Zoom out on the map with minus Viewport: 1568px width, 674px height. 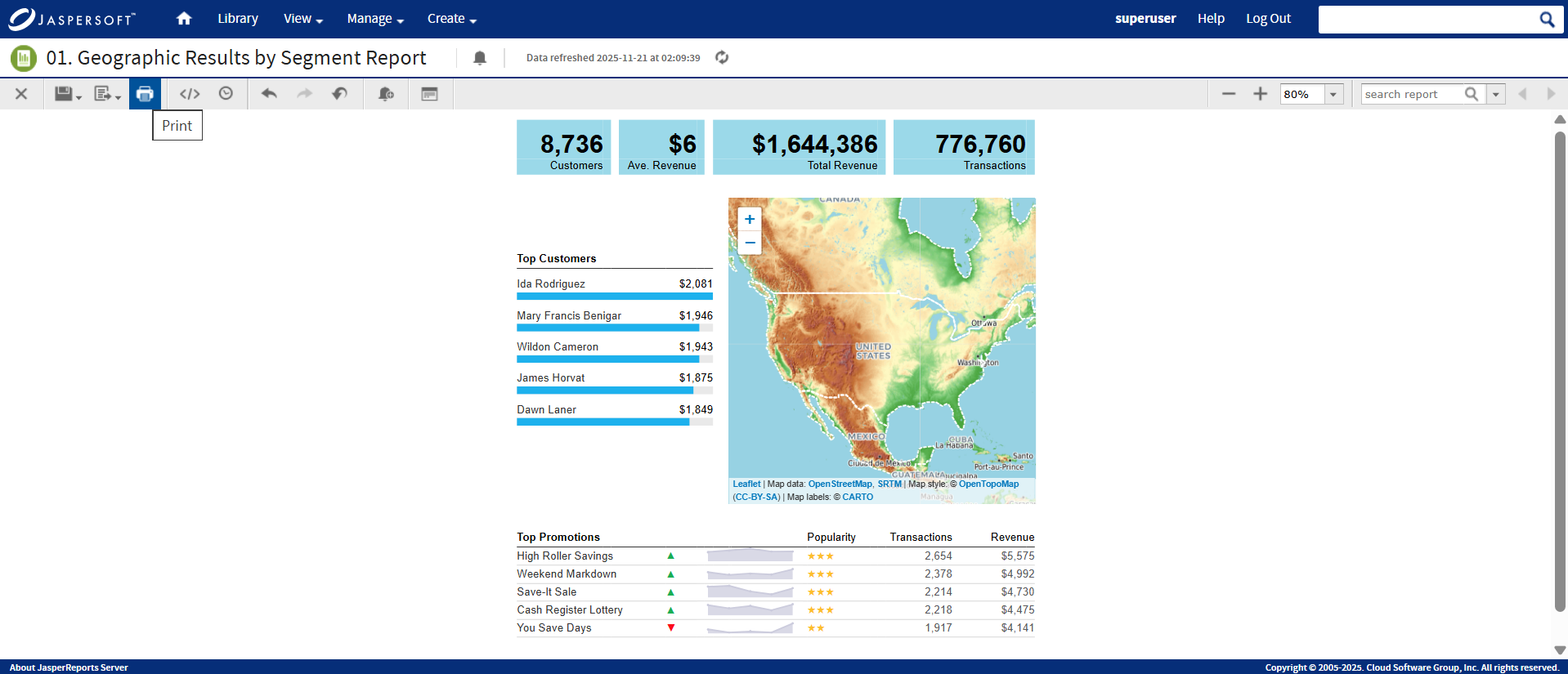750,243
